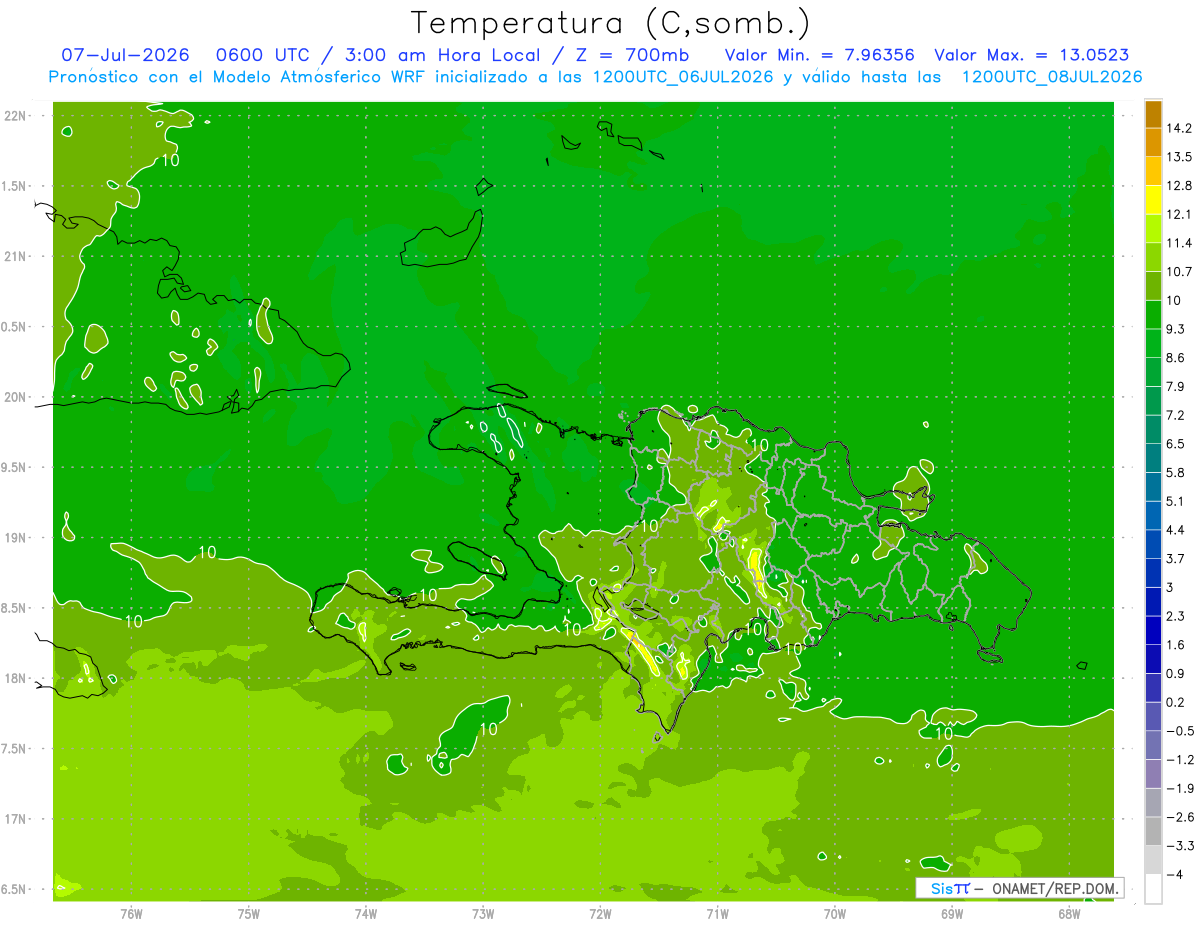Viewport: 1200px width, 927px height.
Task: Click the "4.4" colorbar label
Action: [1175, 530]
